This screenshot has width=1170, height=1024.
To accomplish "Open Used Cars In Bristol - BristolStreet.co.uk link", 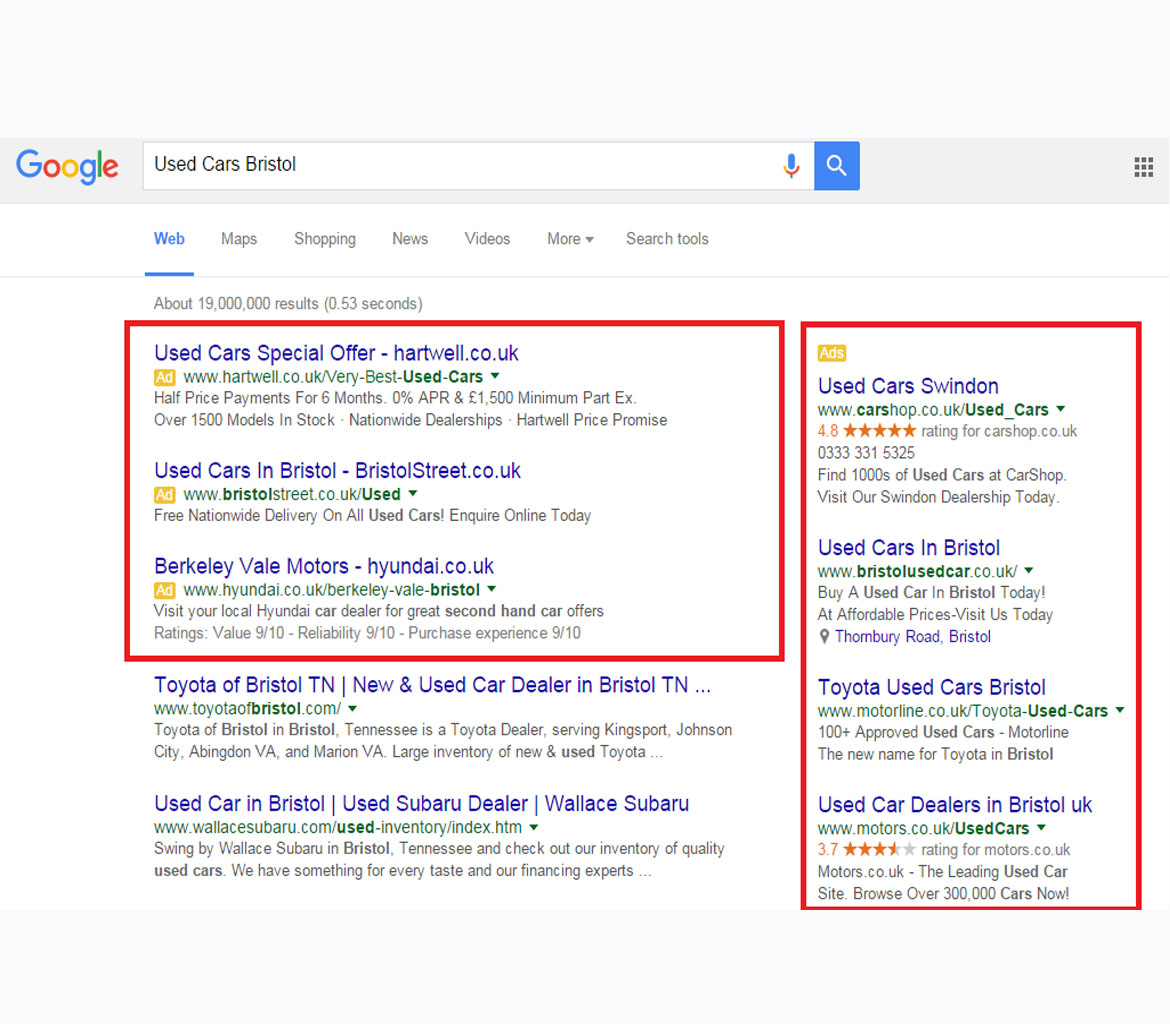I will [337, 471].
